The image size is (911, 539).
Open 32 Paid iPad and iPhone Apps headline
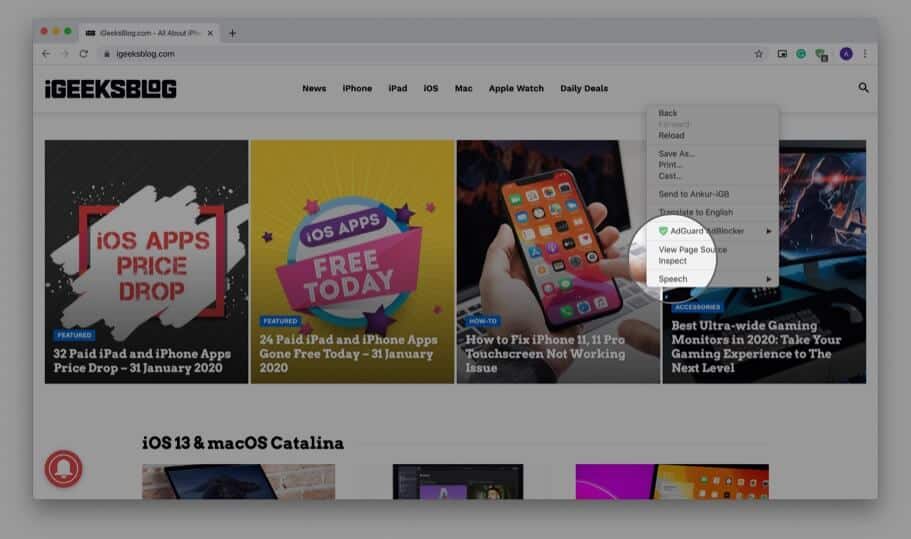coord(142,361)
